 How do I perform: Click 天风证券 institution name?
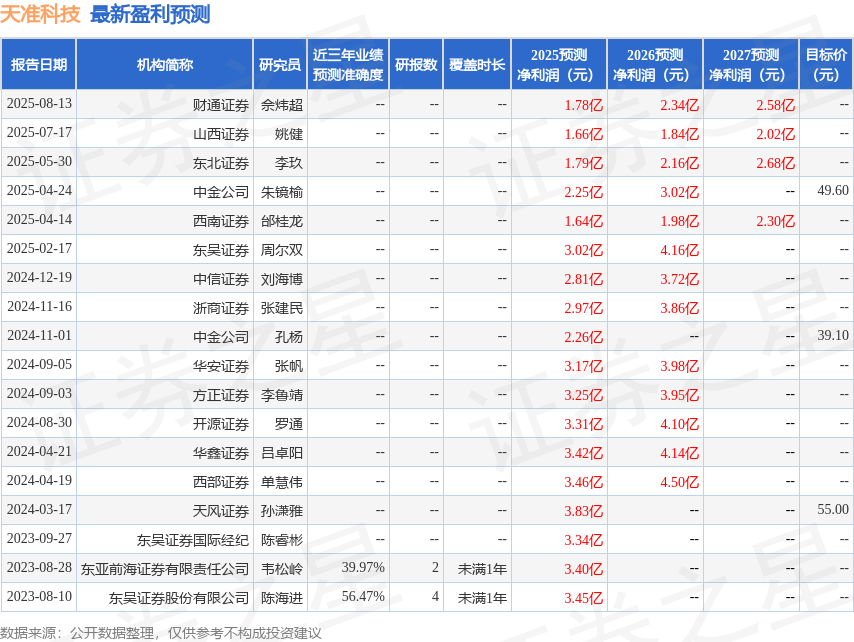(221, 511)
